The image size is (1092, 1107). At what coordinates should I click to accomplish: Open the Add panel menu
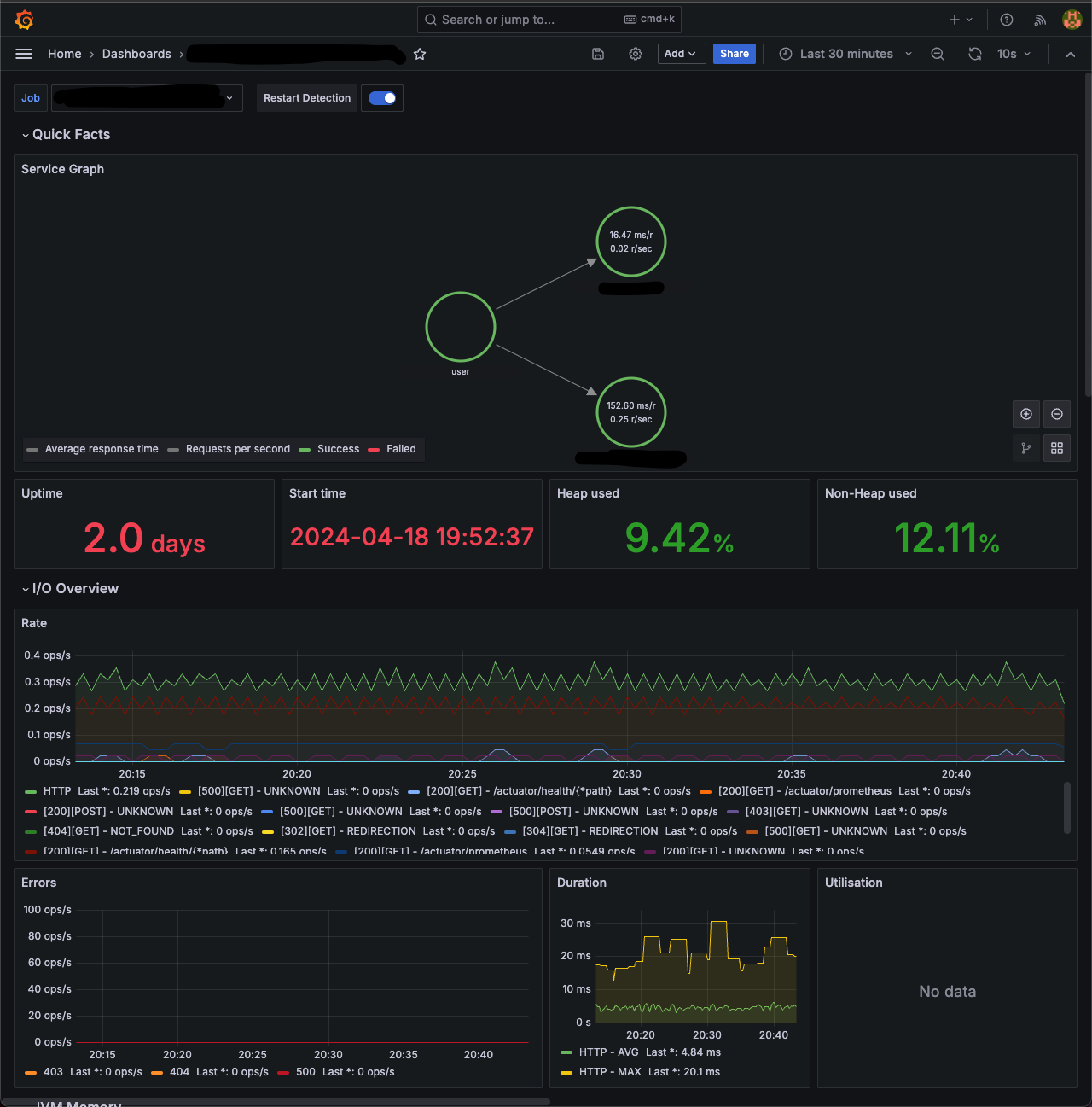tap(681, 54)
